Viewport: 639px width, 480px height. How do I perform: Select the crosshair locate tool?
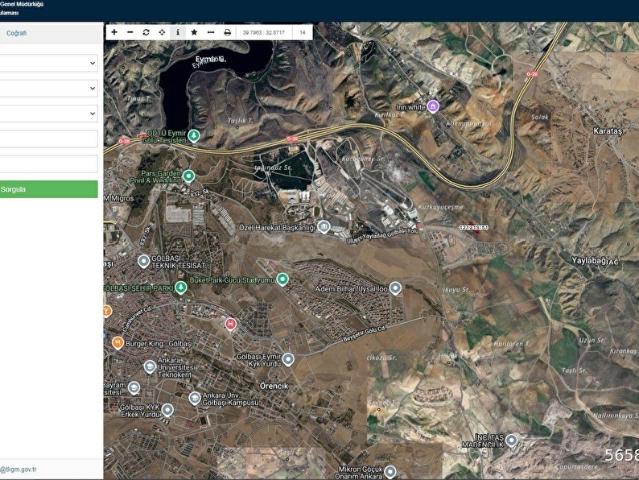pyautogui.click(x=162, y=32)
